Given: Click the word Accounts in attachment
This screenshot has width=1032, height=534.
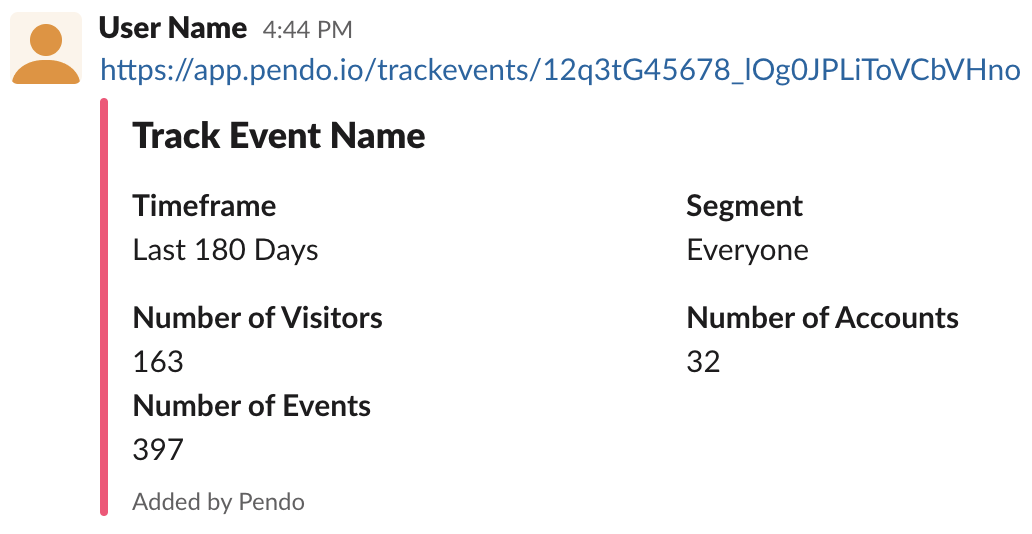Looking at the screenshot, I should click(897, 318).
